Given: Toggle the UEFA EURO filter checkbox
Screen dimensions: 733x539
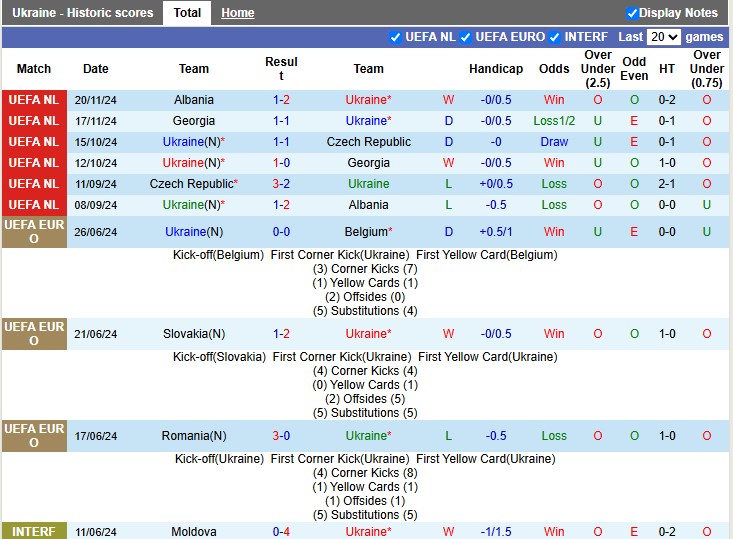Looking at the screenshot, I should 465,37.
